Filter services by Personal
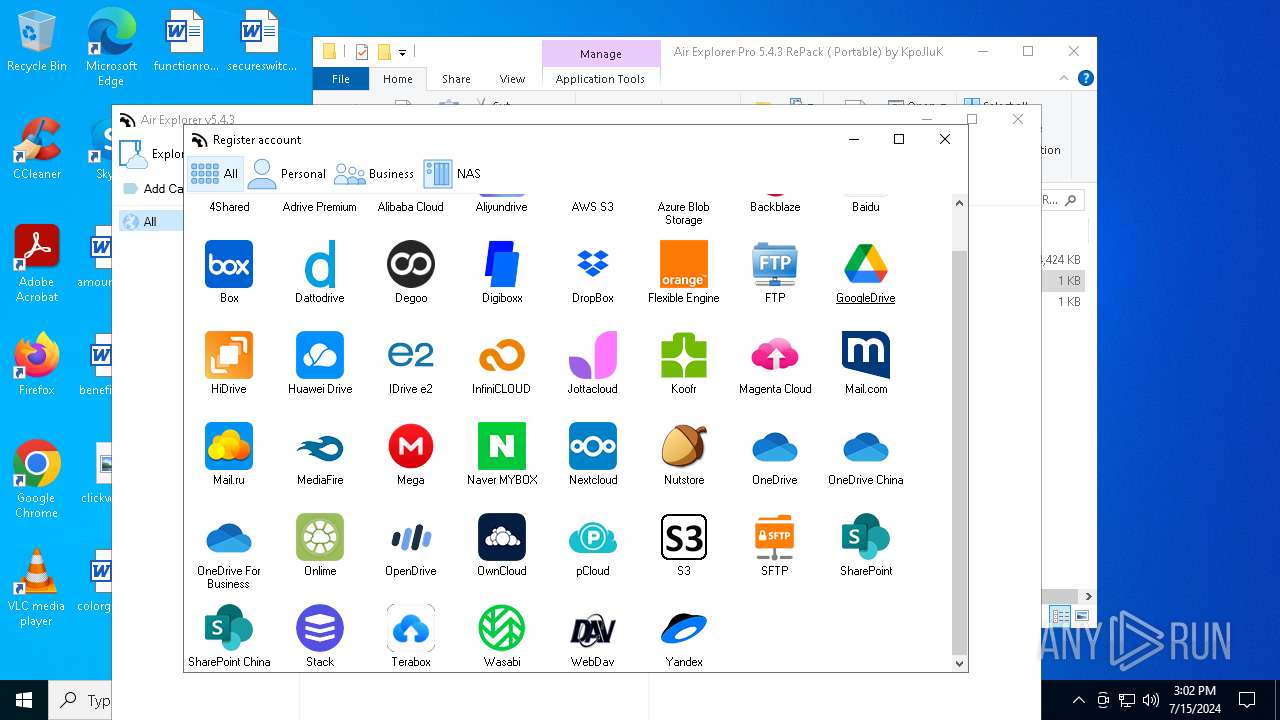This screenshot has width=1280, height=720. [x=287, y=174]
